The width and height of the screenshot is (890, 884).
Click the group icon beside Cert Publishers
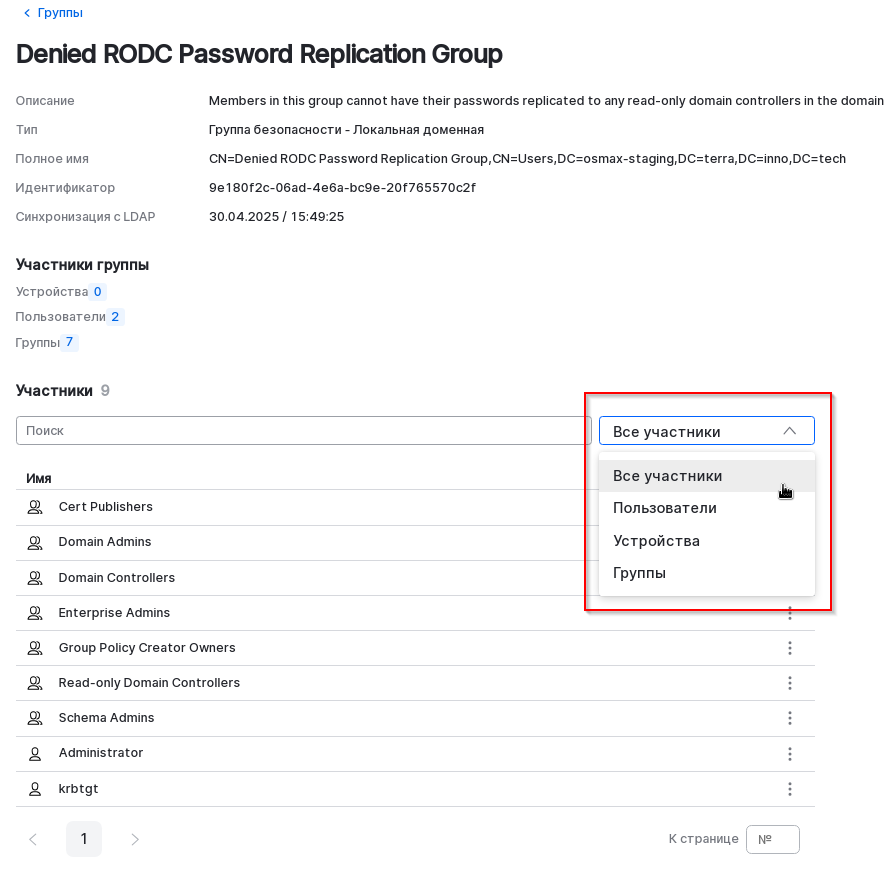tap(35, 507)
